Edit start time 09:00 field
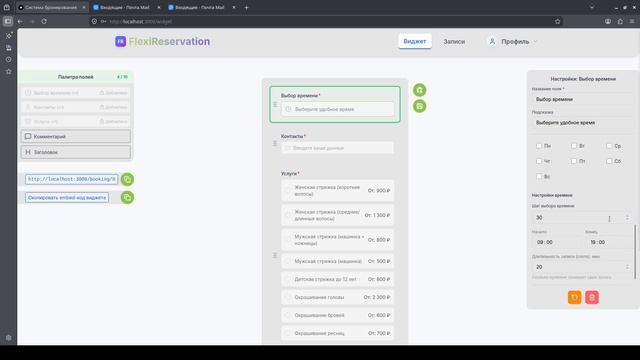The image size is (640, 360). pos(556,242)
